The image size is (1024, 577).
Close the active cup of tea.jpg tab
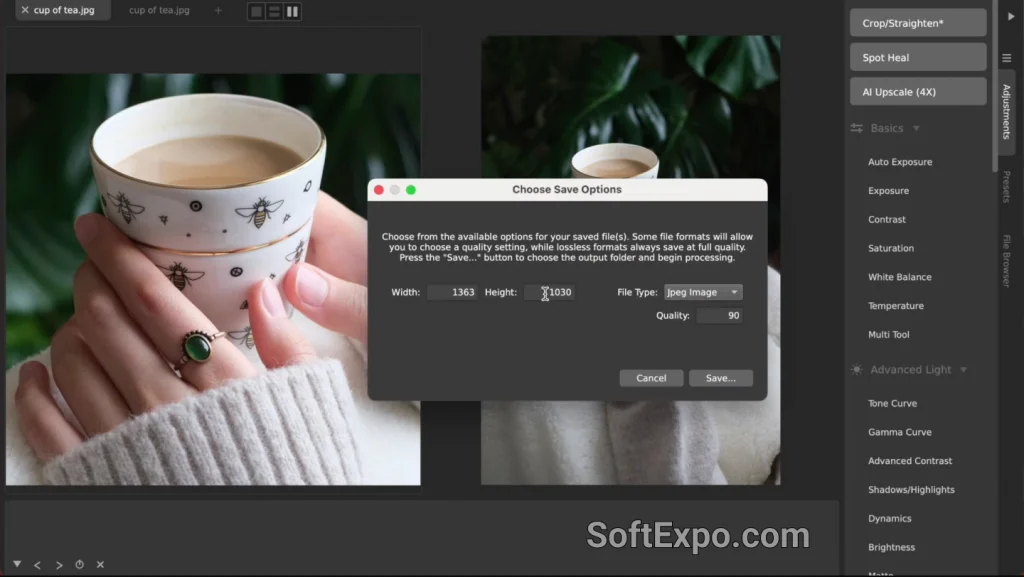[24, 10]
